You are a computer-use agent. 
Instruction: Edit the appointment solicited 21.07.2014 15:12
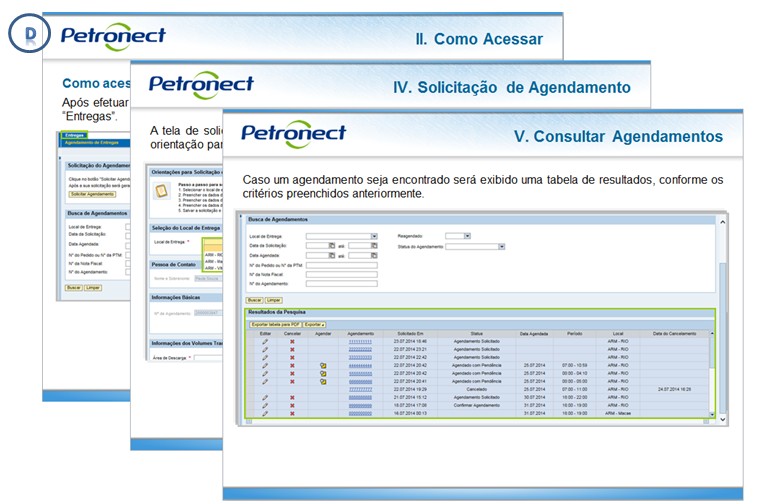coord(265,398)
